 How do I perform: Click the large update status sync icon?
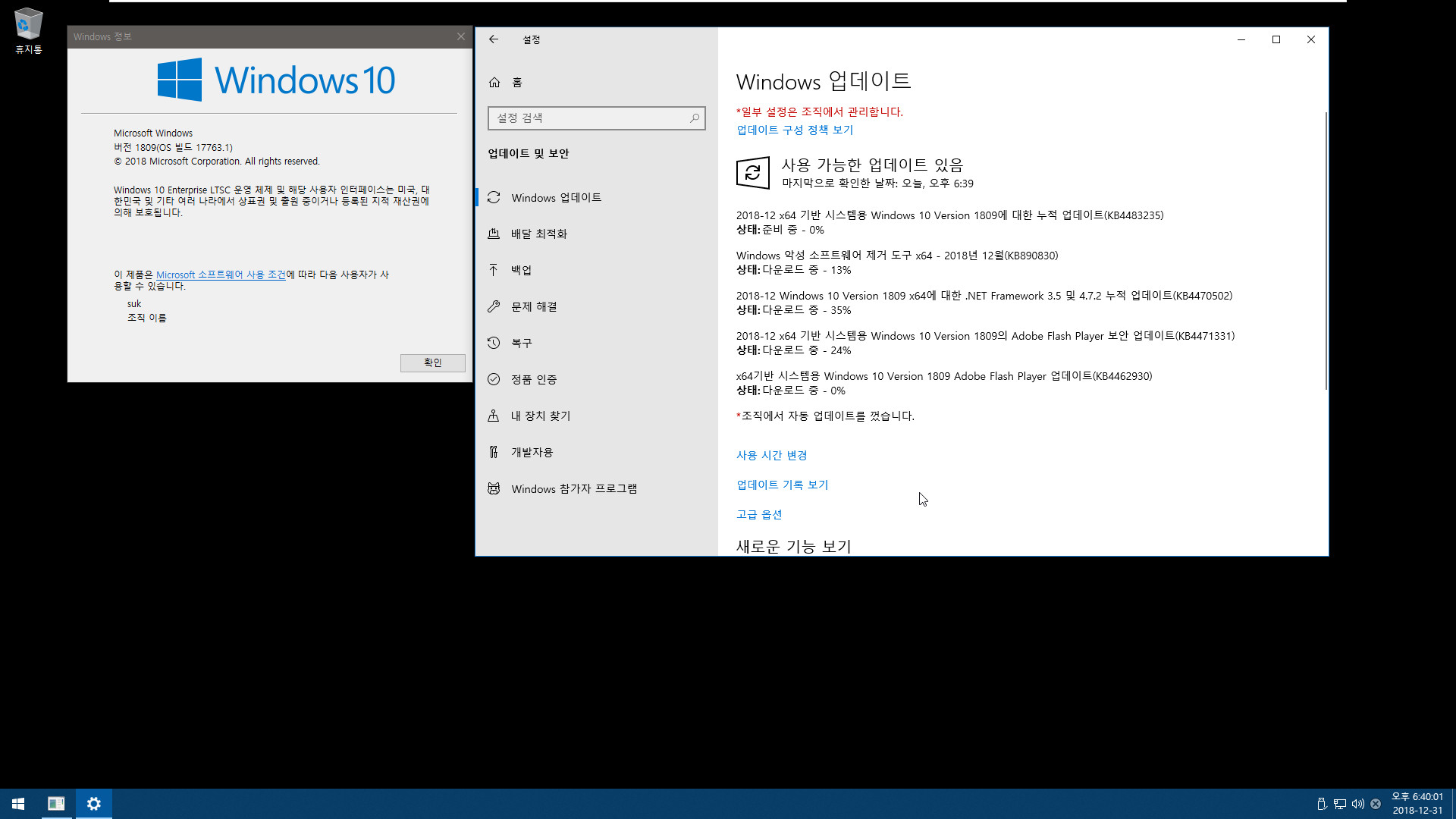point(752,173)
